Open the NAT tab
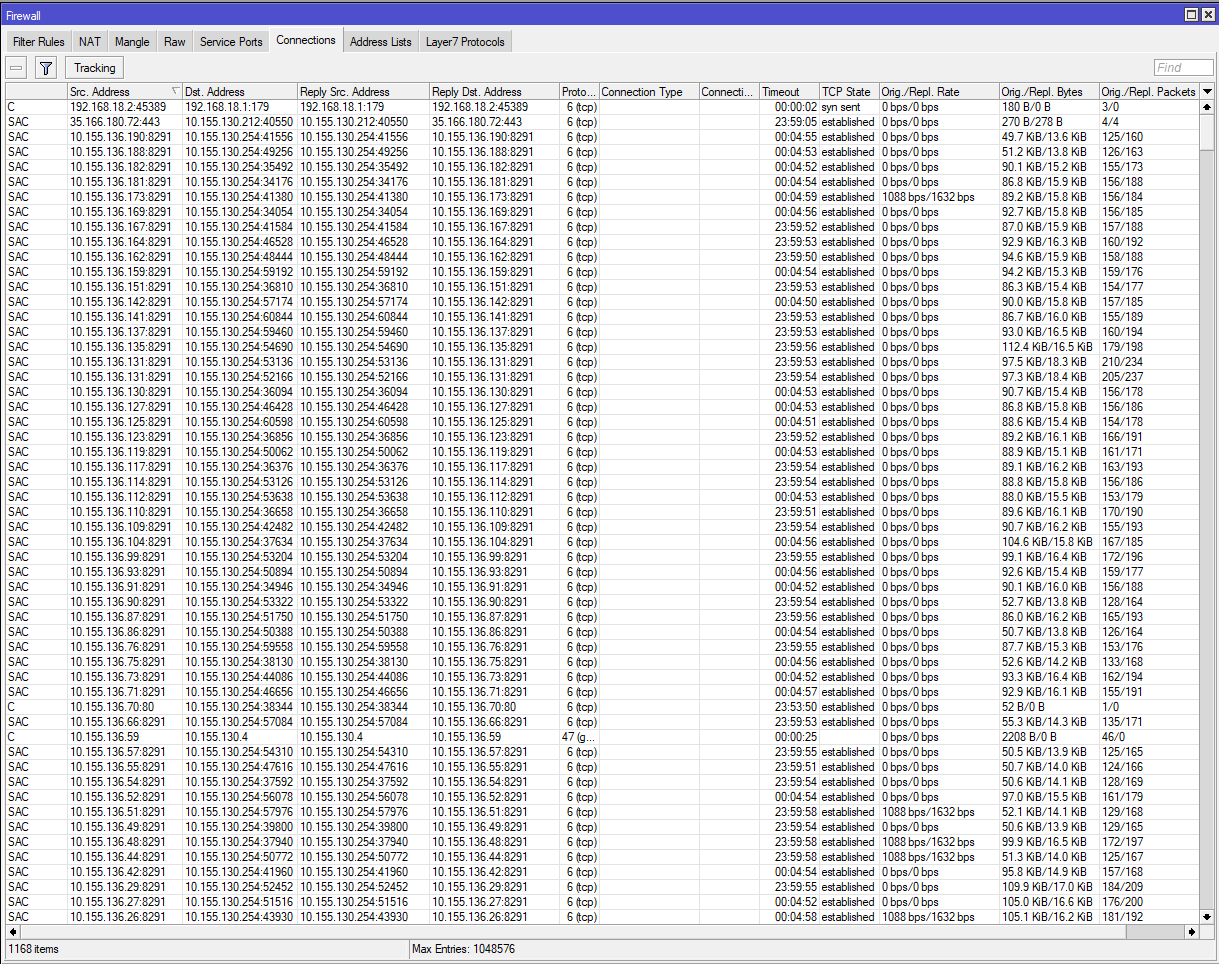Image resolution: width=1219 pixels, height=964 pixels. tap(90, 42)
